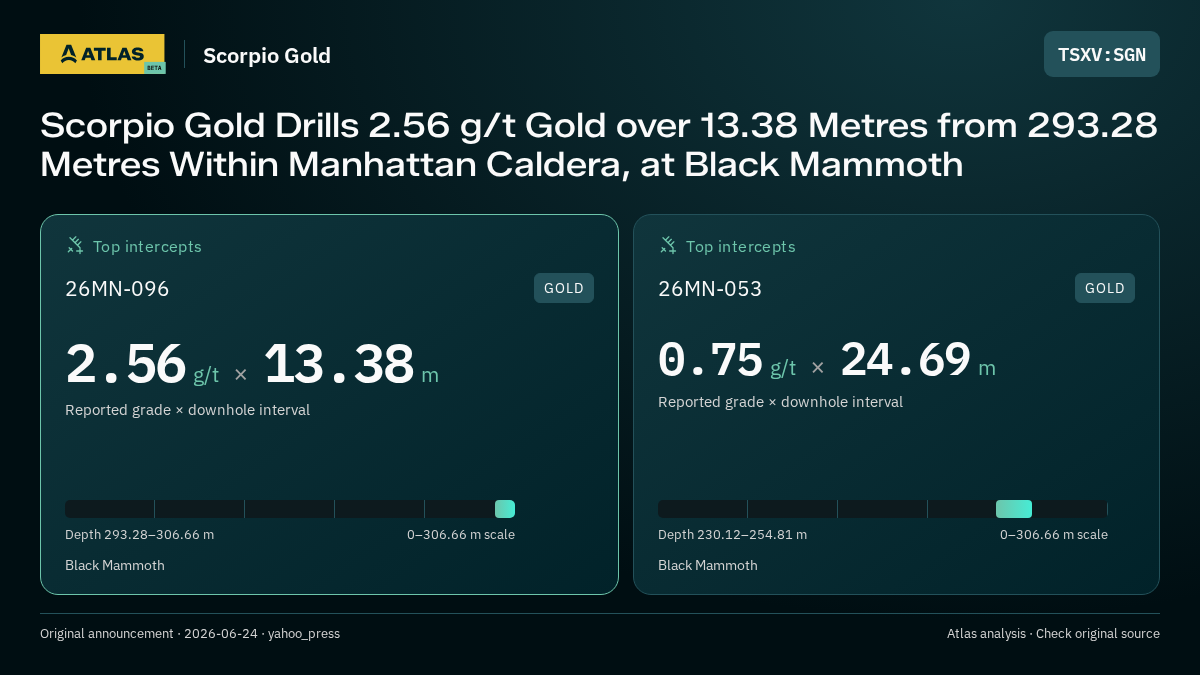
Task: Click the headline about 2.56 g/t gold
Action: point(599,145)
